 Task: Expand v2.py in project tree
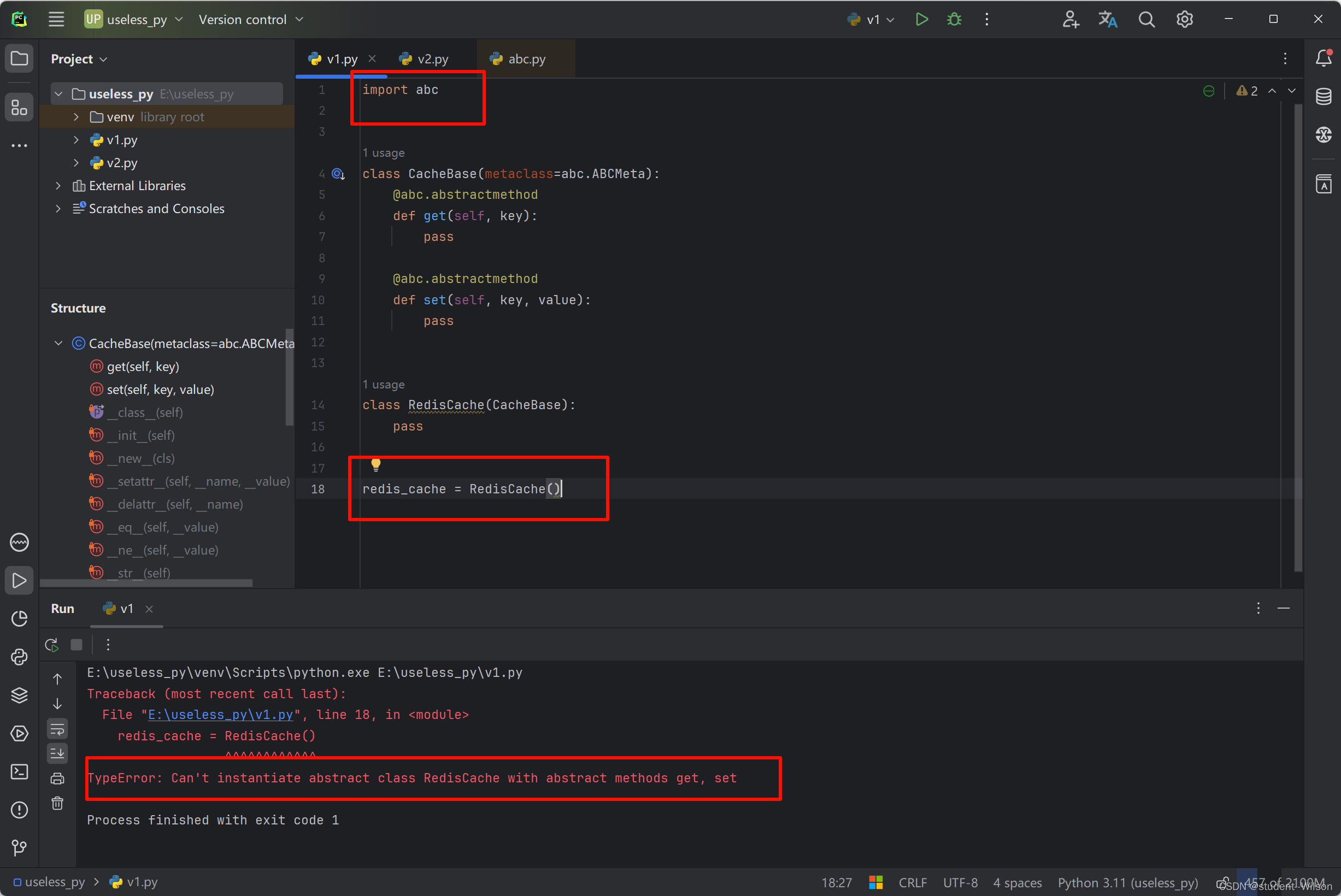76,163
